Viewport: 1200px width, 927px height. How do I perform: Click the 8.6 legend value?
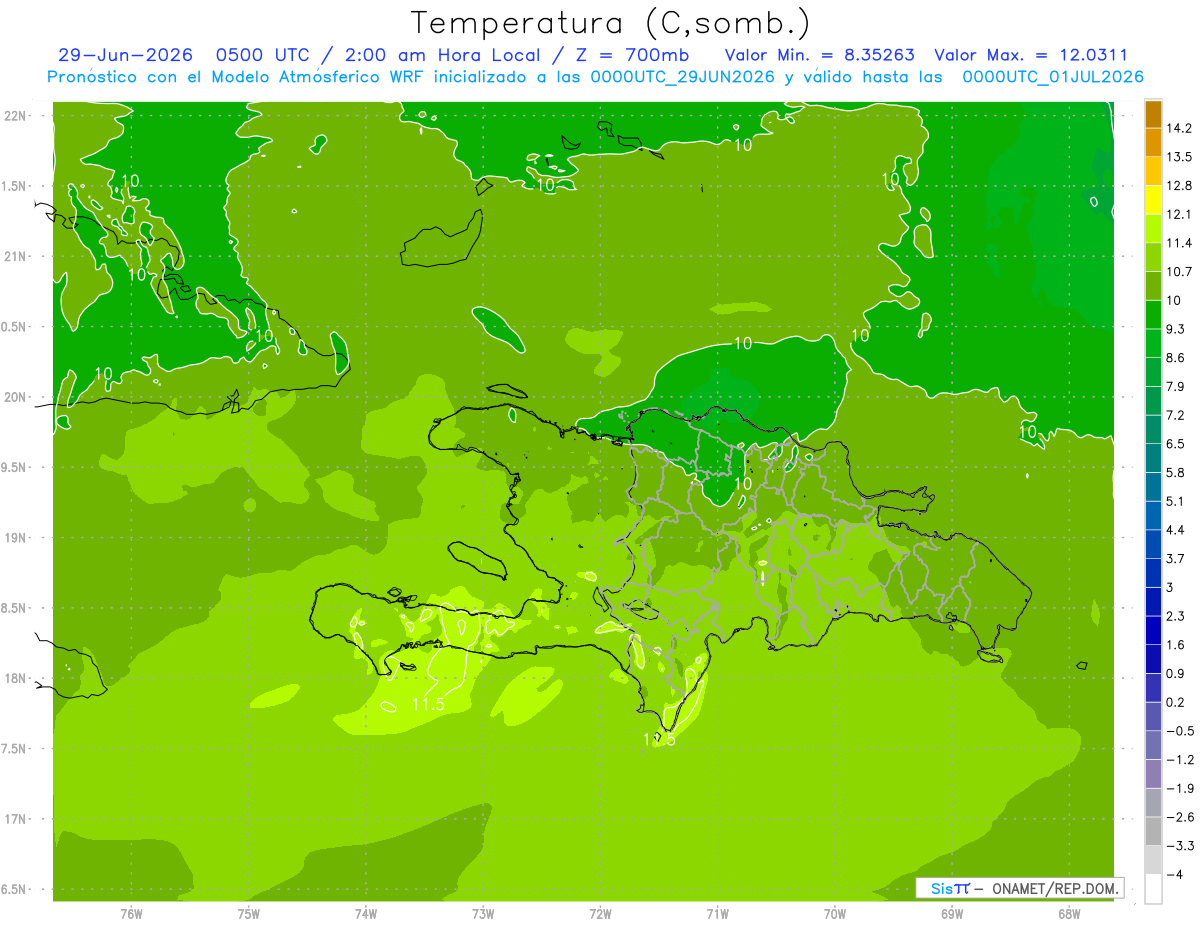[1176, 358]
